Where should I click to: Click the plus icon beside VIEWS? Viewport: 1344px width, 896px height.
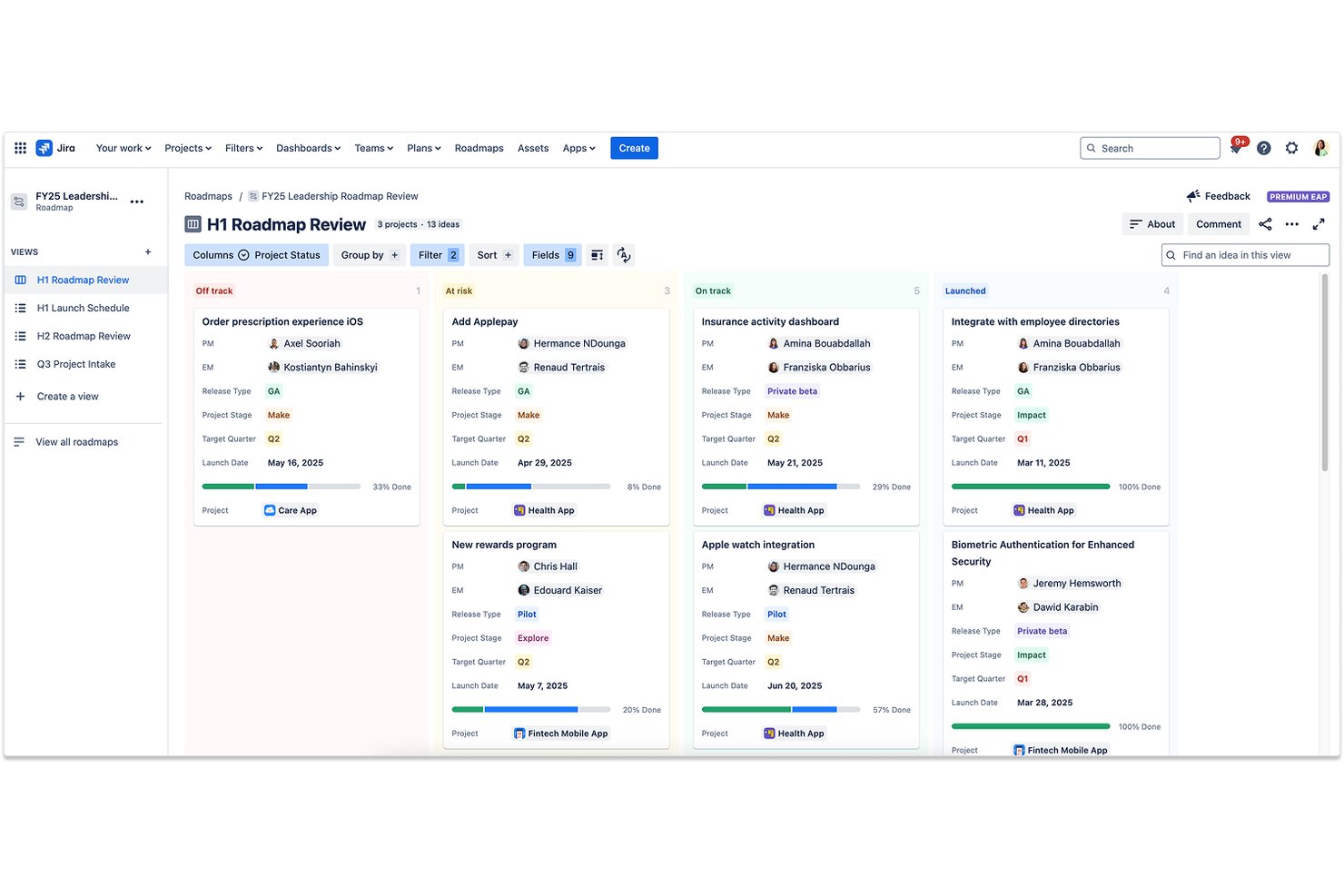(148, 252)
